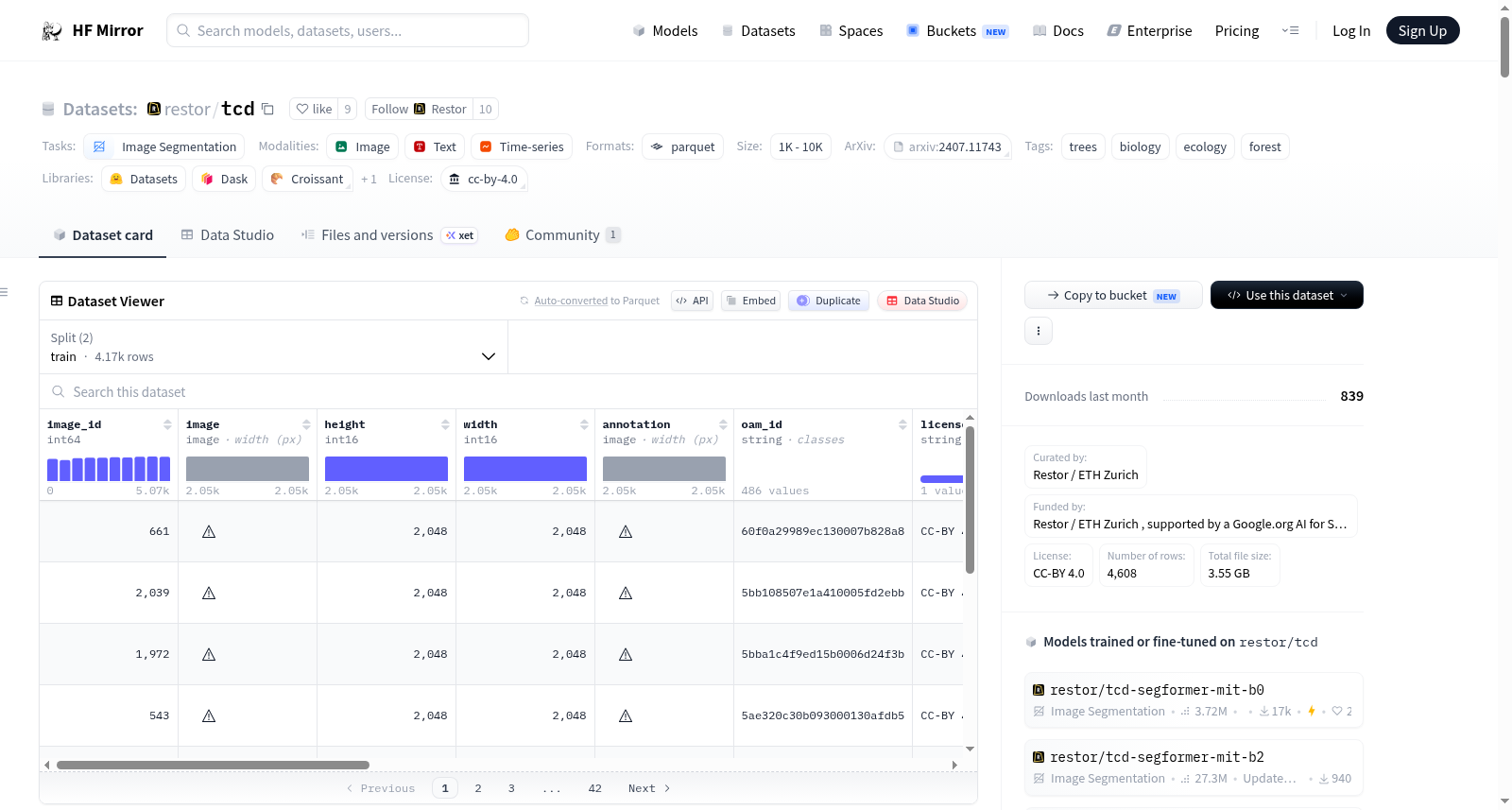This screenshot has width=1512, height=810.
Task: Open Datasets in top navigation
Action: [x=758, y=31]
